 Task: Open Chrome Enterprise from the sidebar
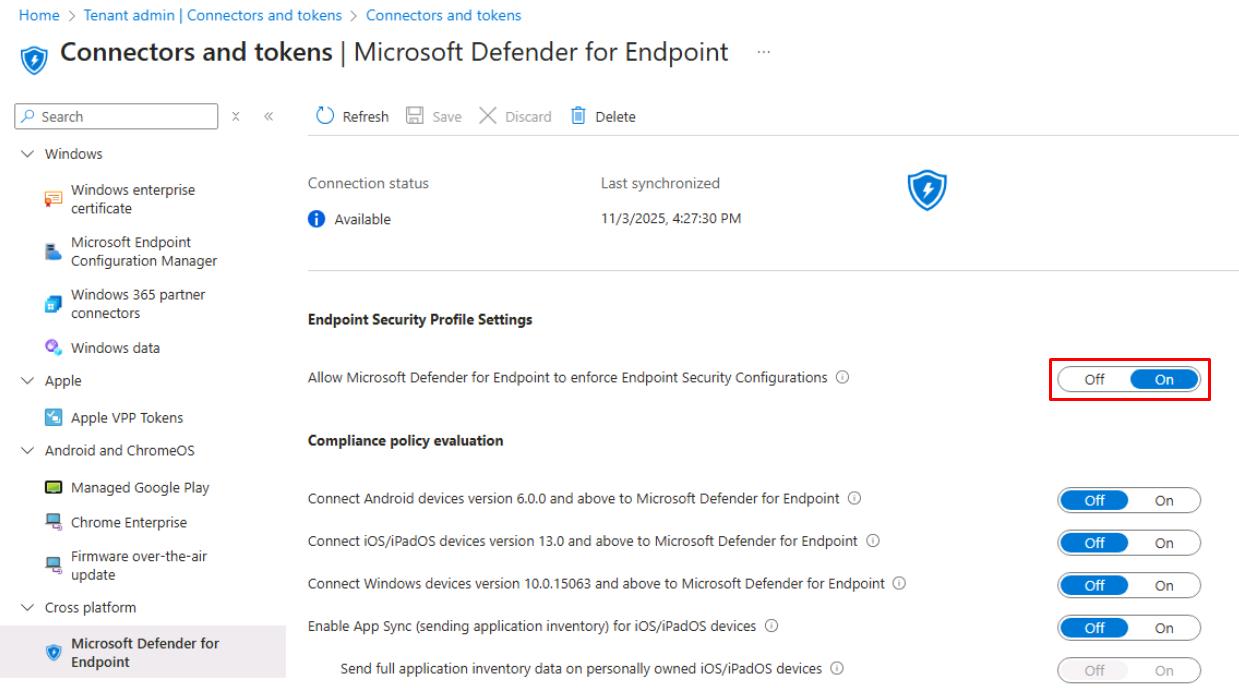[x=128, y=522]
